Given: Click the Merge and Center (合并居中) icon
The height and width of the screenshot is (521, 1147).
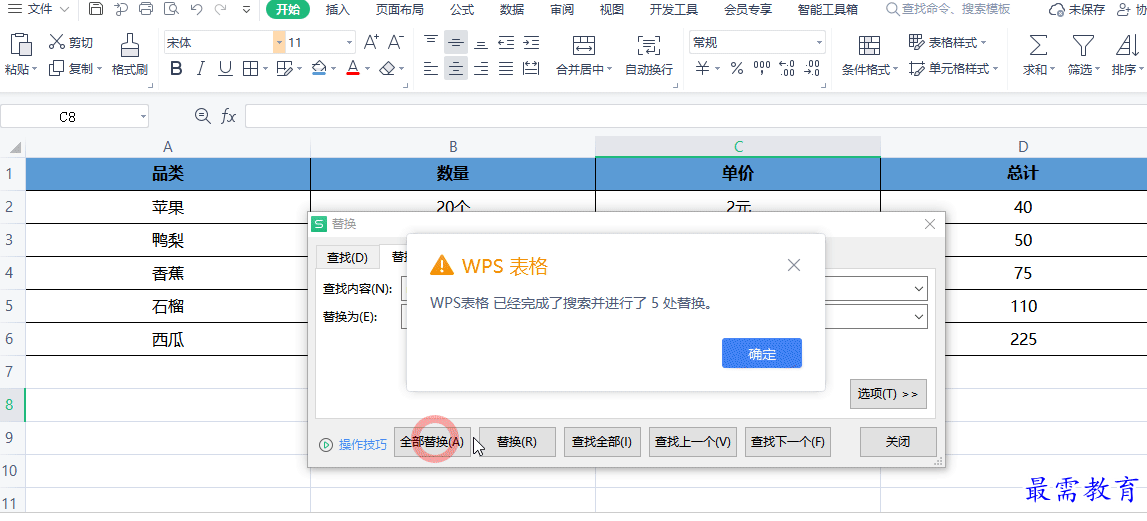Looking at the screenshot, I should (x=584, y=44).
